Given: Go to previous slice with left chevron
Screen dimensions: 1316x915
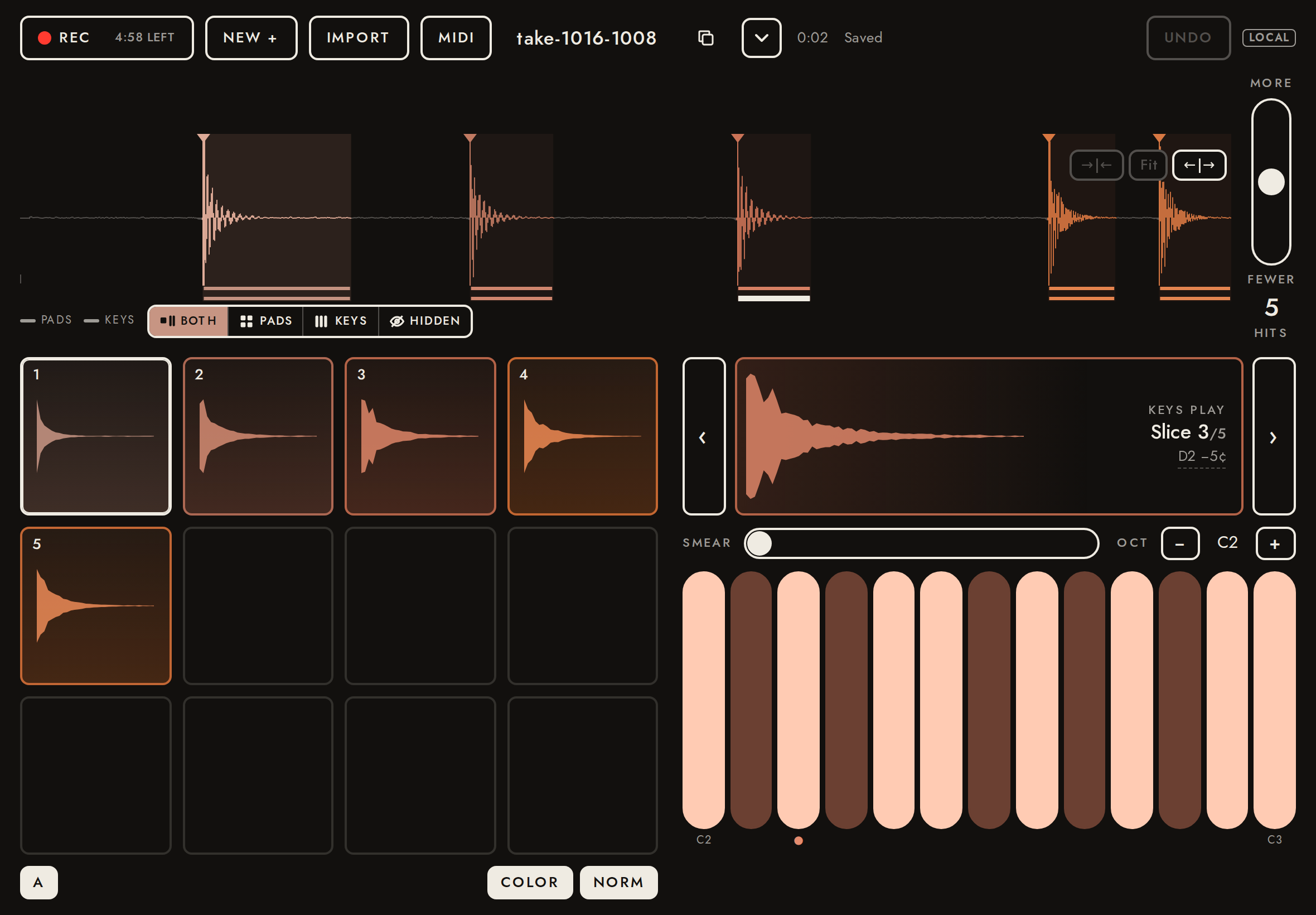Looking at the screenshot, I should coord(704,436).
